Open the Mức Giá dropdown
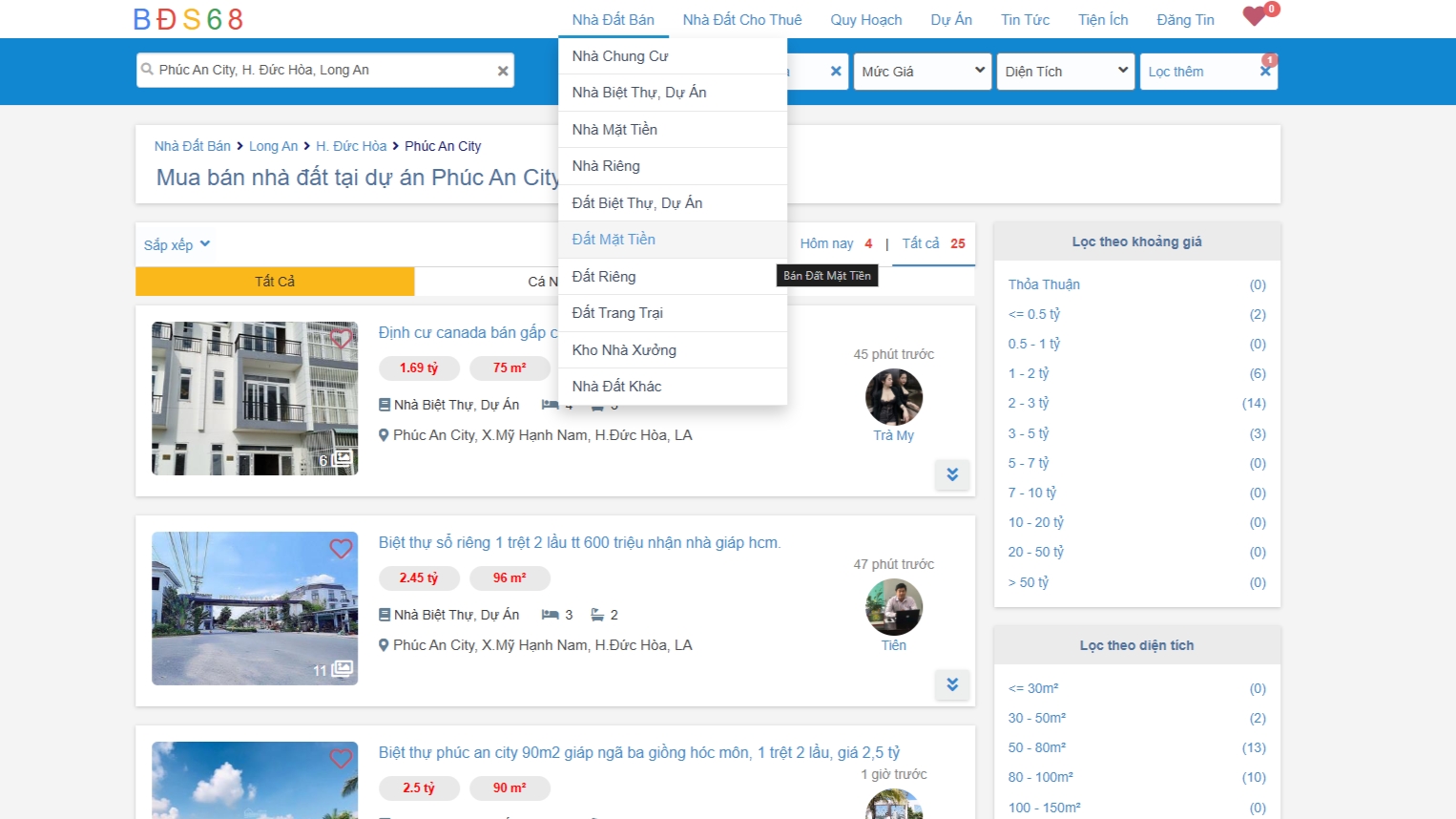Image resolution: width=1456 pixels, height=819 pixels. point(923,72)
